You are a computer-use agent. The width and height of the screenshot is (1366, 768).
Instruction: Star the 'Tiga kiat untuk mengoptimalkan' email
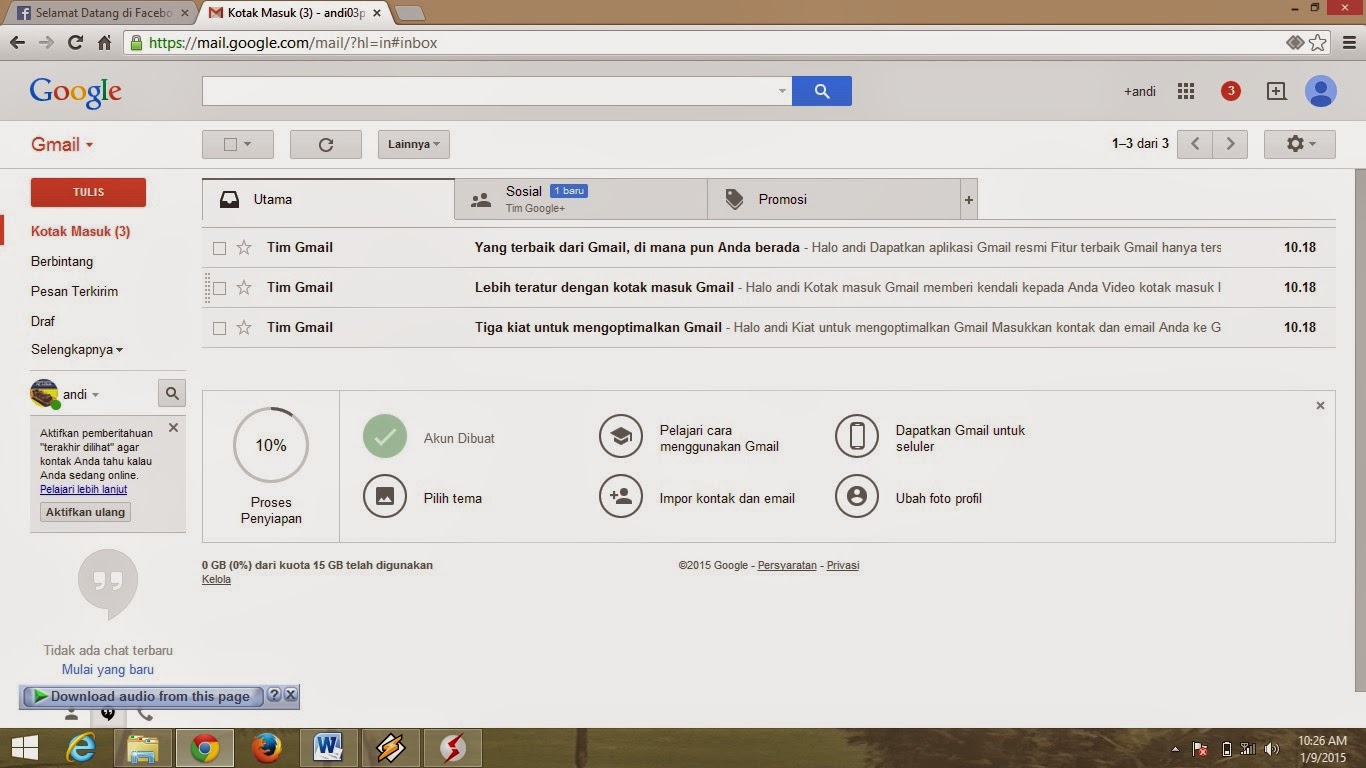244,327
